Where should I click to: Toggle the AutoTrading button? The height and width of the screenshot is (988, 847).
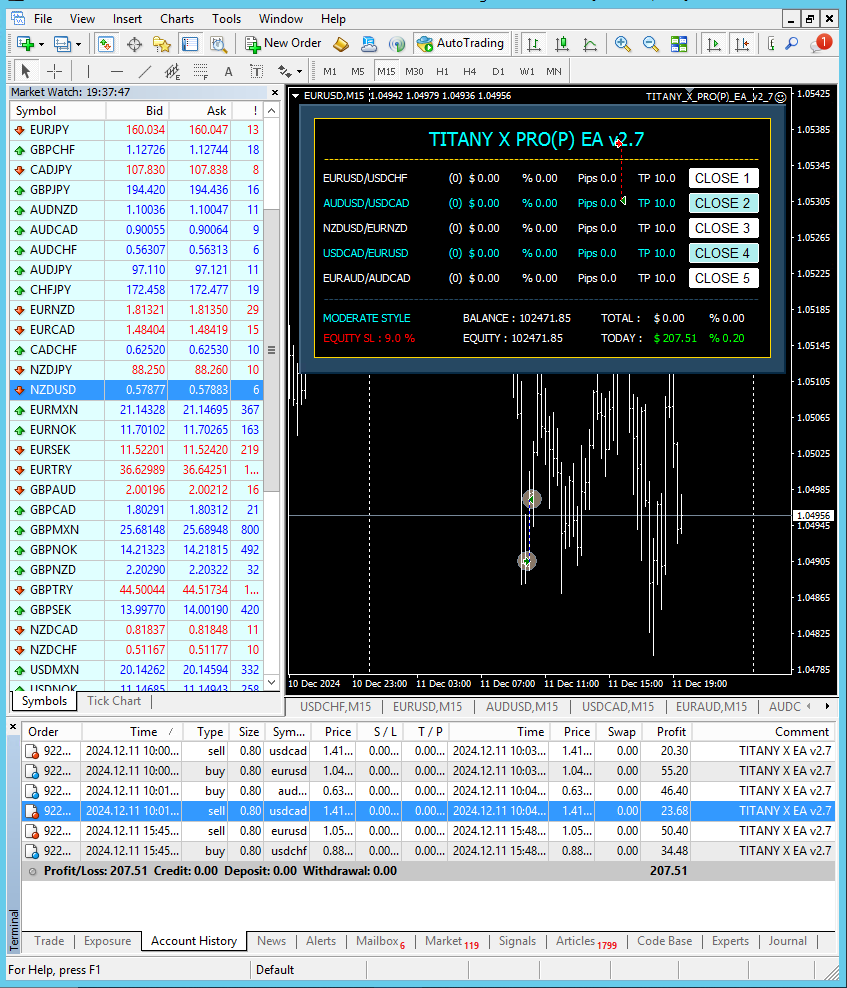[460, 44]
